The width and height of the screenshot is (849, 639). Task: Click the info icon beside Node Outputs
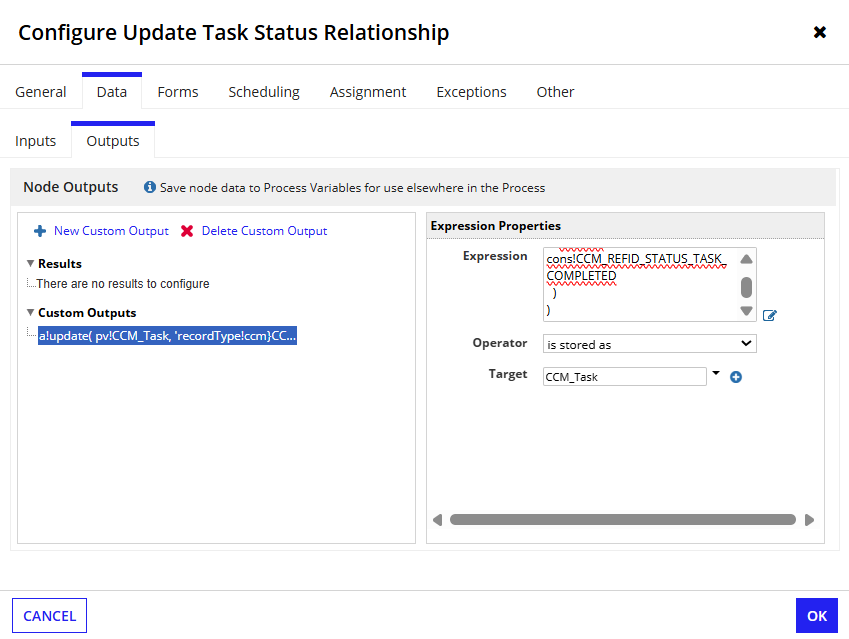pyautogui.click(x=150, y=187)
